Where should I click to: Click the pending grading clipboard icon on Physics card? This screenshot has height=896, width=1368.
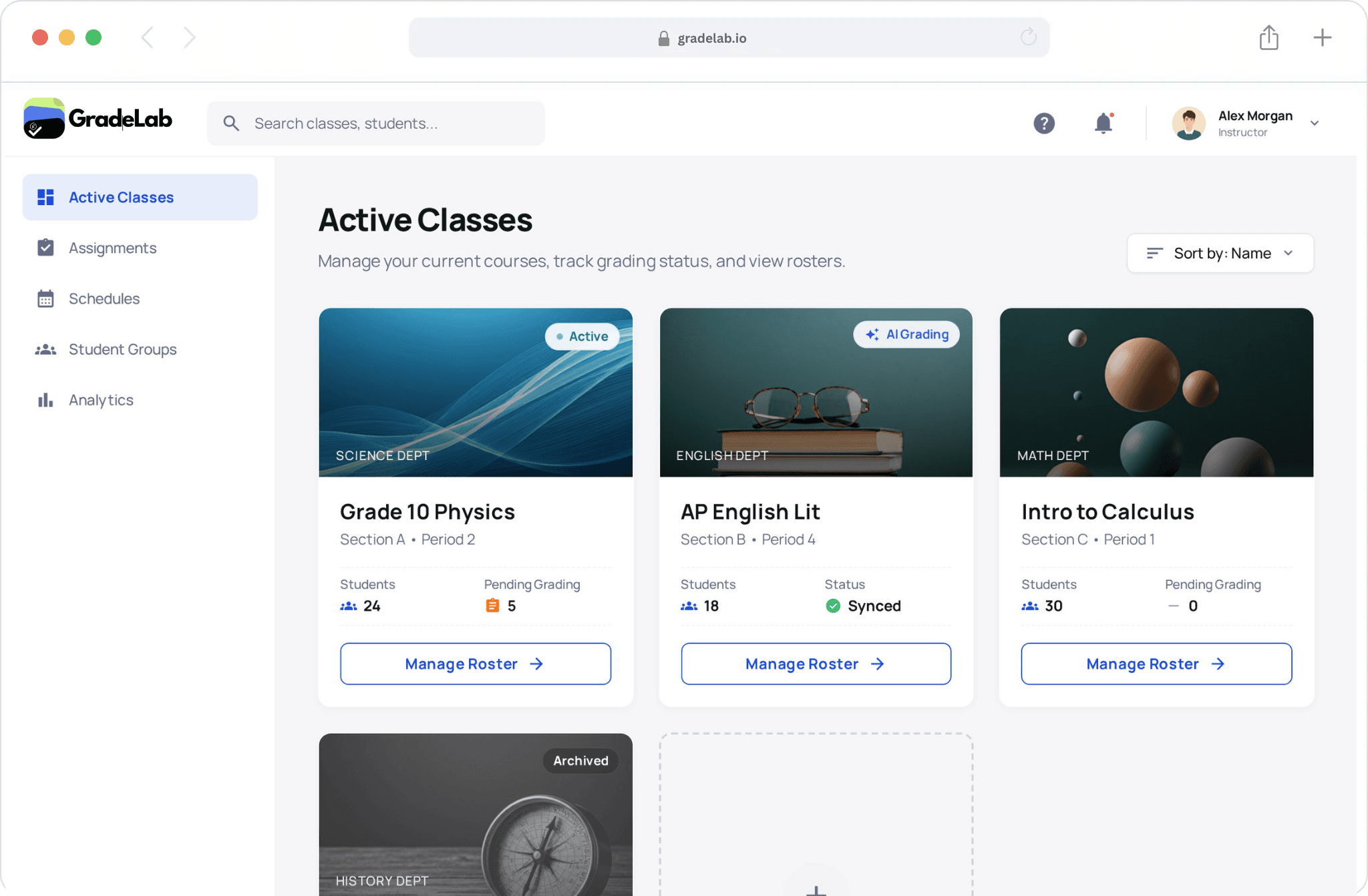click(x=492, y=605)
